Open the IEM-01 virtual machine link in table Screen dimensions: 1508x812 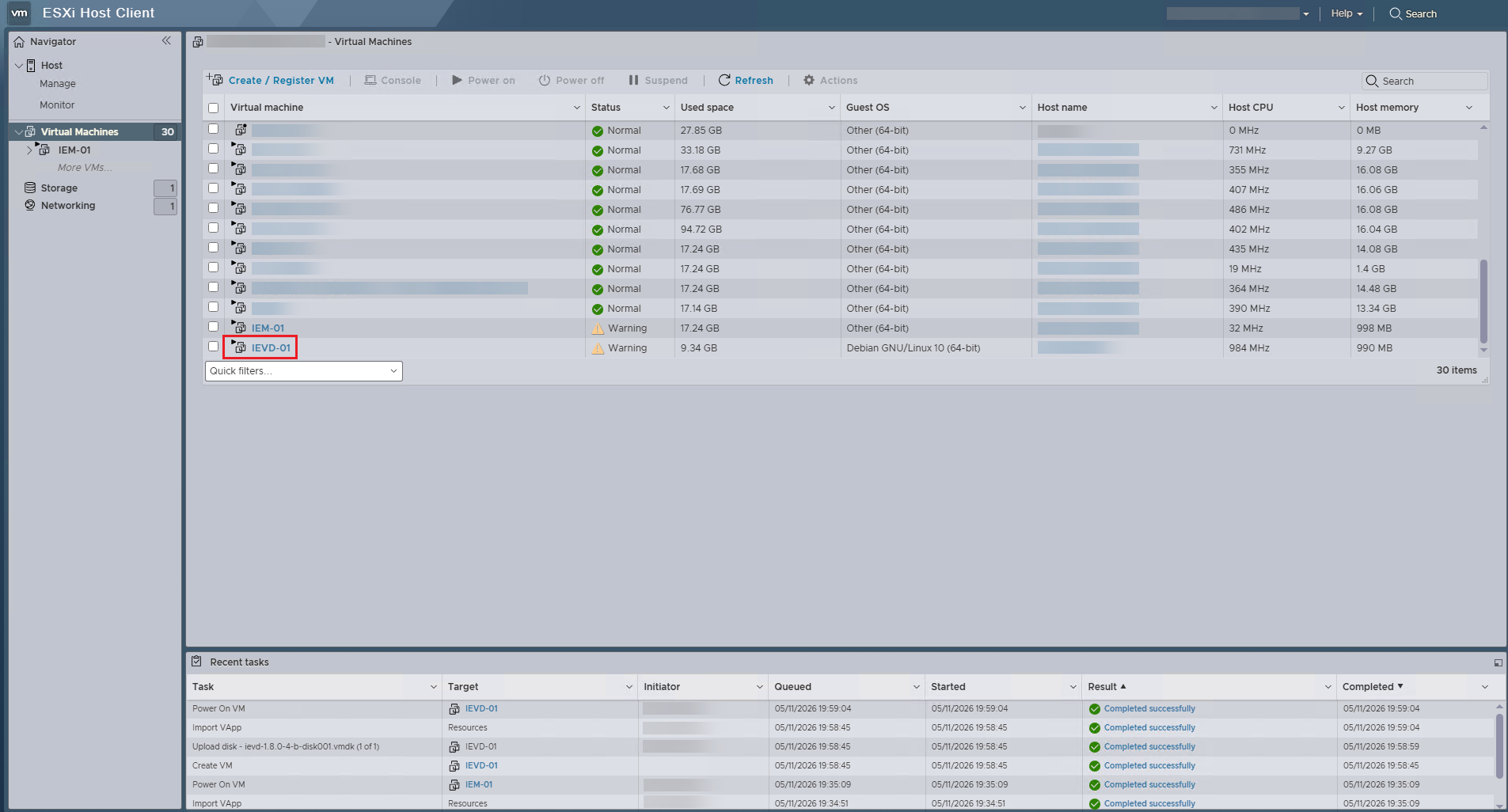pyautogui.click(x=268, y=328)
